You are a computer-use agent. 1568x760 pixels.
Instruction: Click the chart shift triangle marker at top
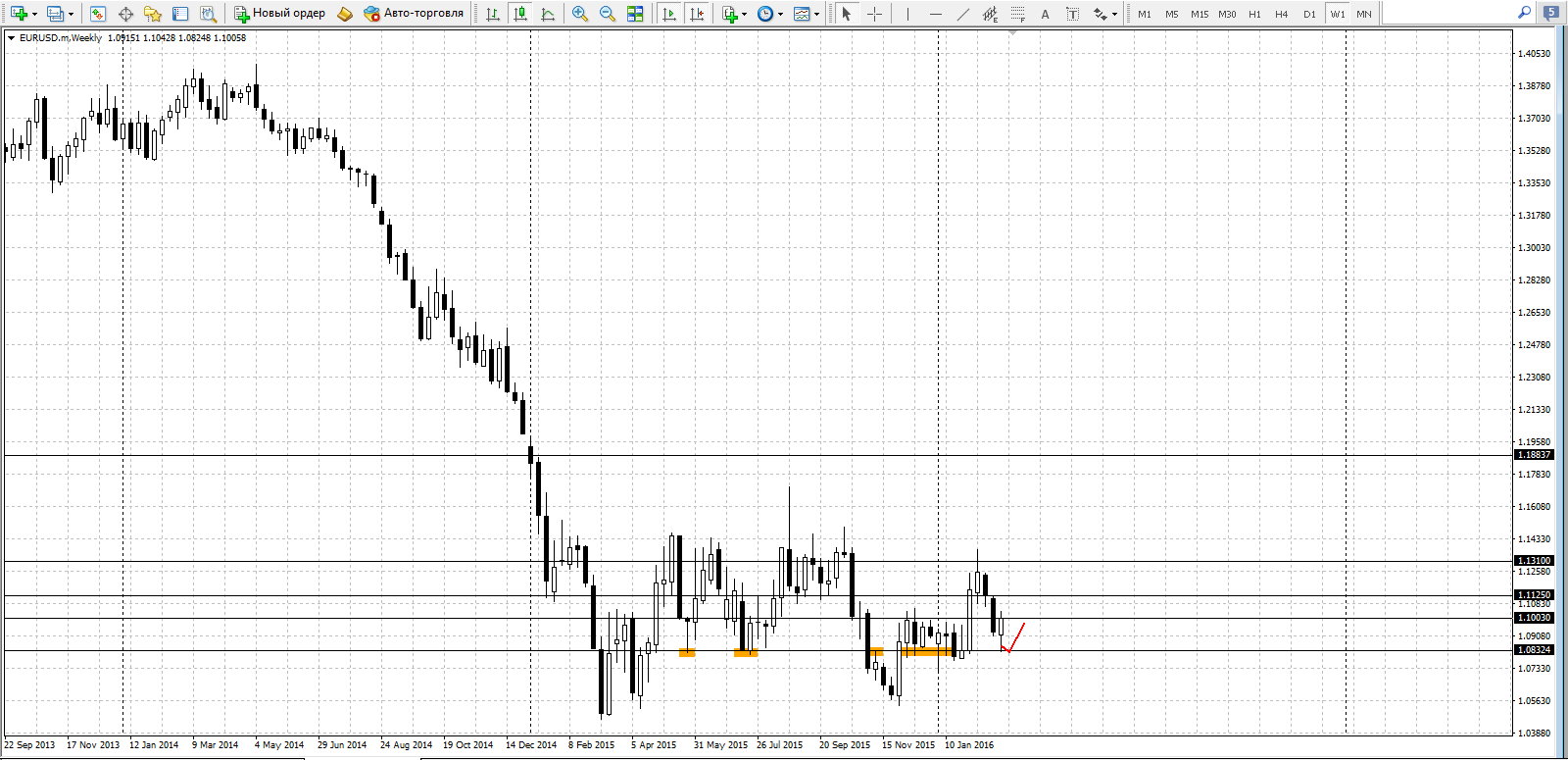coord(1013,32)
